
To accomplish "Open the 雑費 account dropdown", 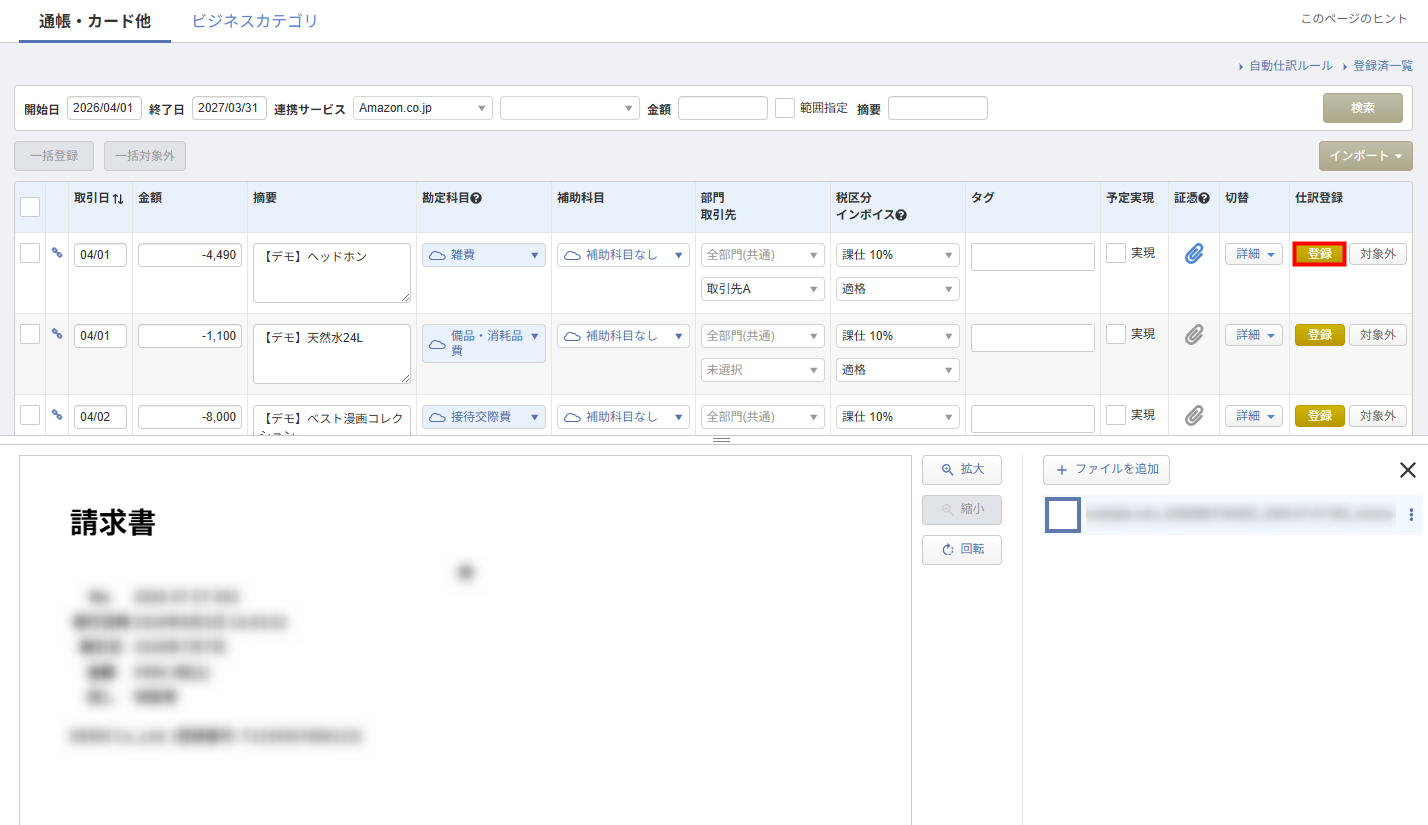I will point(484,255).
